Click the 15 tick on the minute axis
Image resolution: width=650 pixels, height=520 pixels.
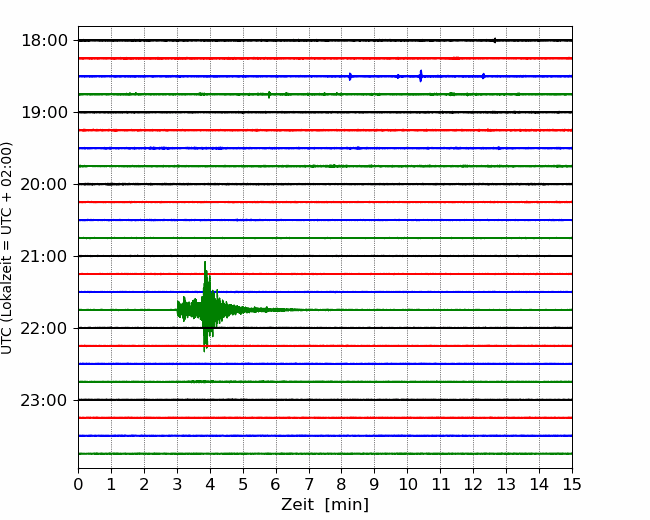pos(572,484)
